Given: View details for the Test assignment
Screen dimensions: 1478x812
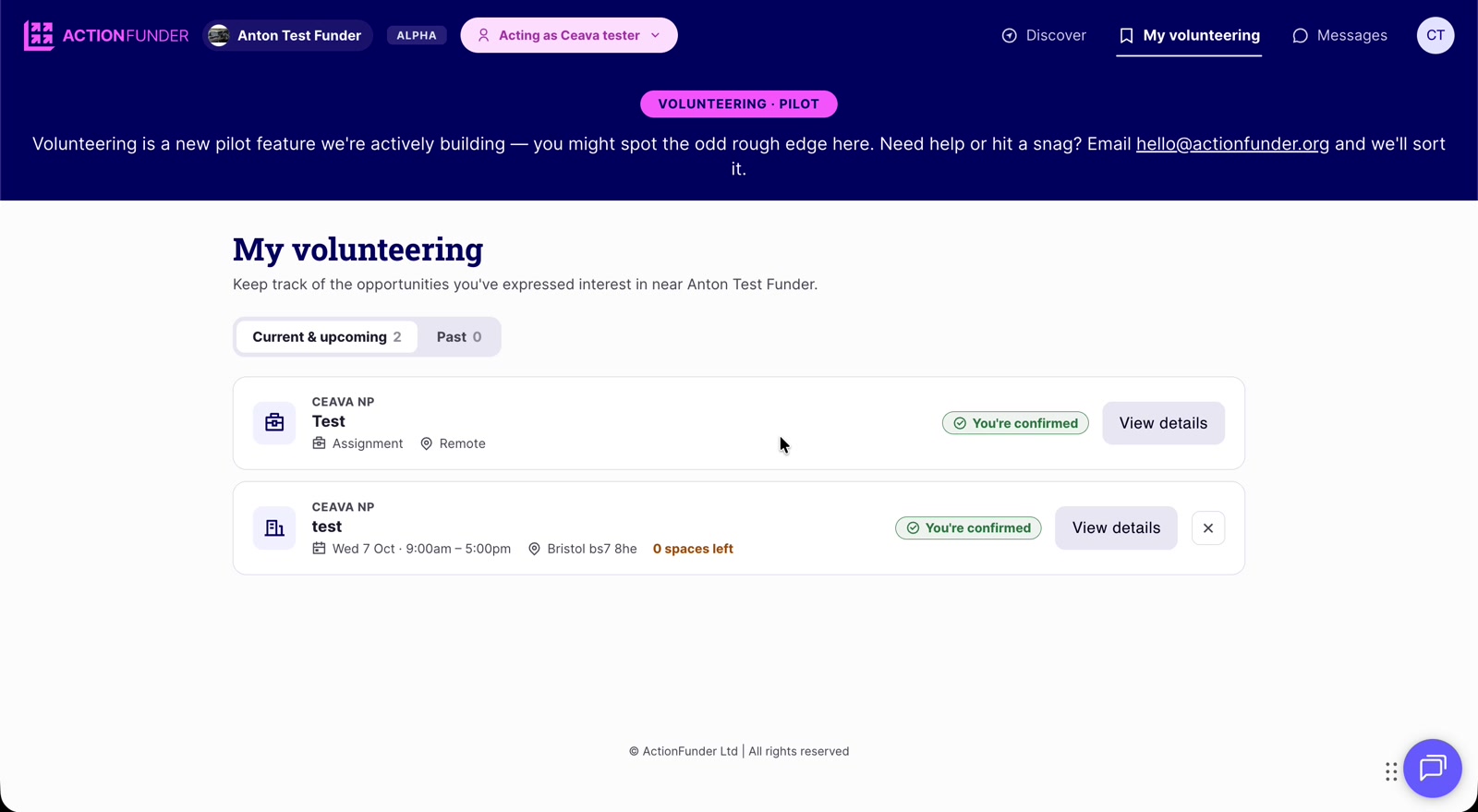Looking at the screenshot, I should click(x=1163, y=423).
